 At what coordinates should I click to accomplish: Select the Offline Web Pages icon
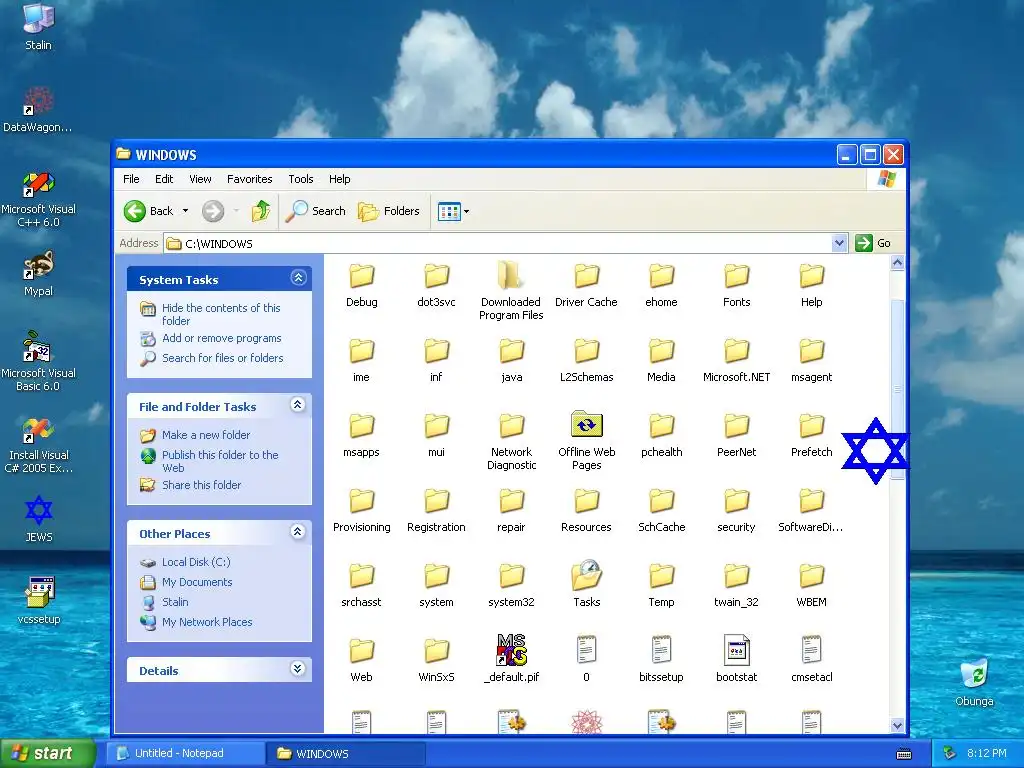586,424
